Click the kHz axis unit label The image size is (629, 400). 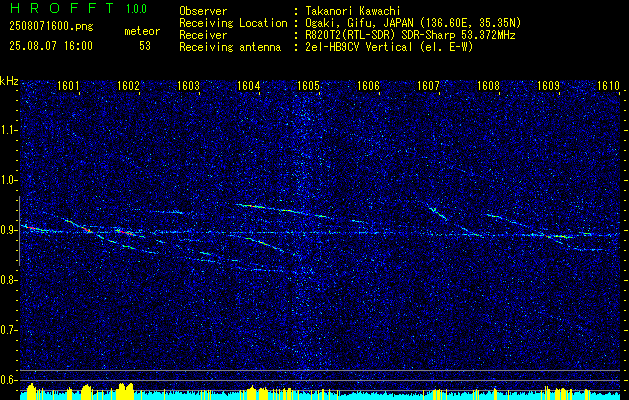(x=9, y=81)
